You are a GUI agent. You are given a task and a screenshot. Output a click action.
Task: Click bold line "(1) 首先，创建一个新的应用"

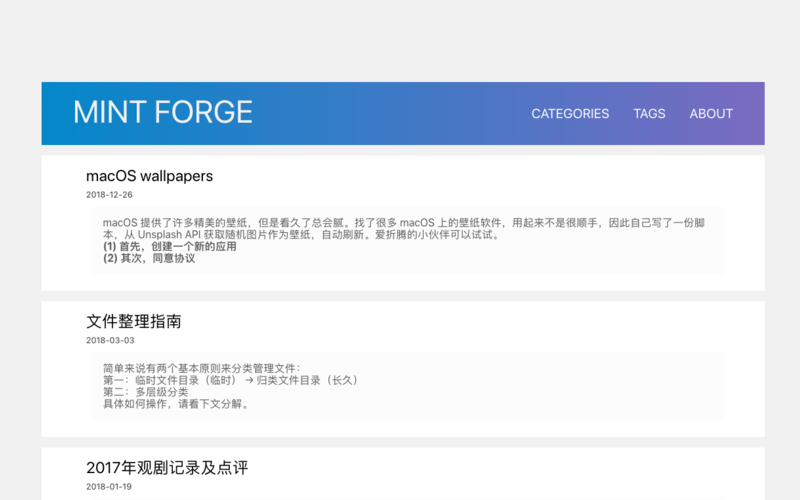pyautogui.click(x=169, y=246)
